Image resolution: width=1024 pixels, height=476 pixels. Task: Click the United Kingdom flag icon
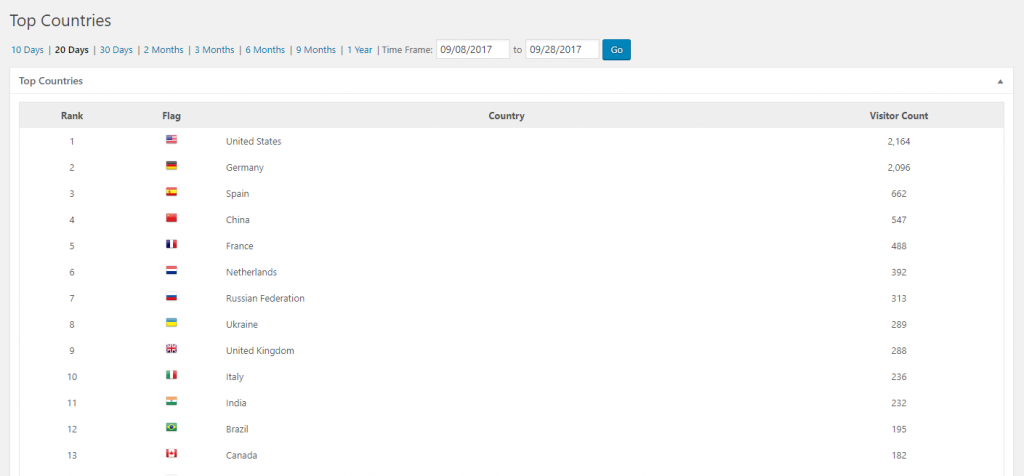172,349
